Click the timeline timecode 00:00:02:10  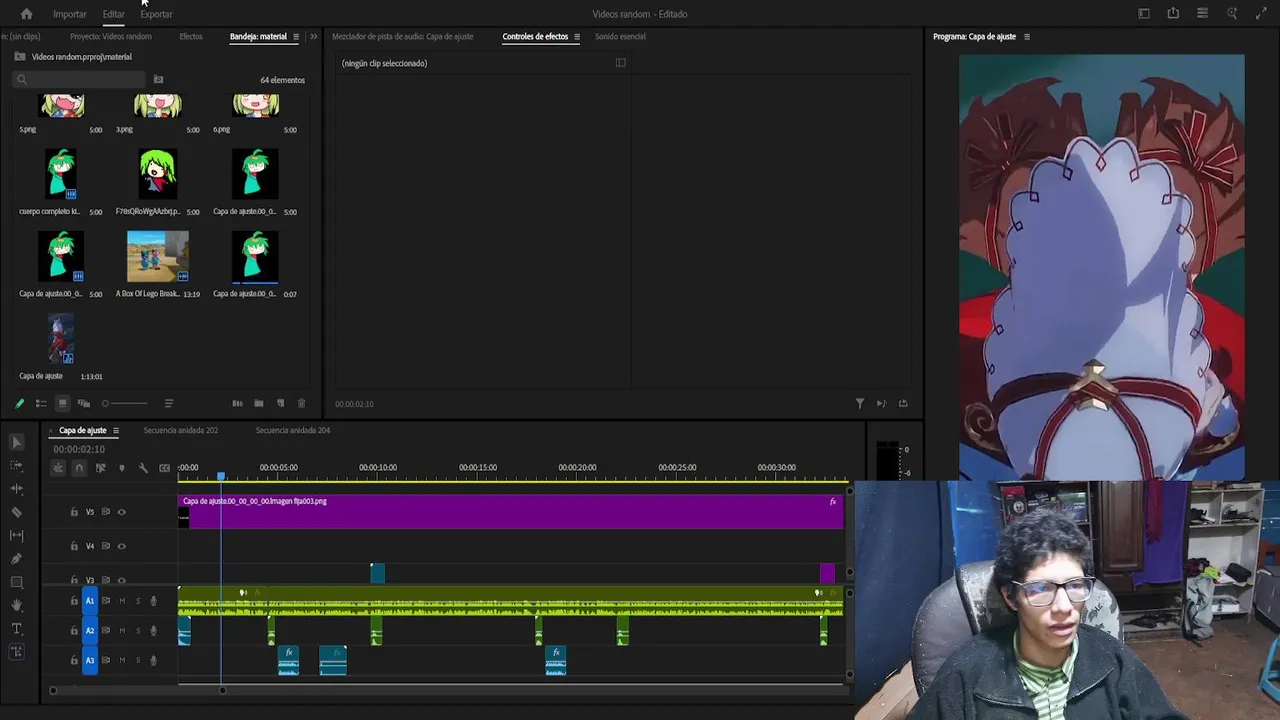pos(79,450)
